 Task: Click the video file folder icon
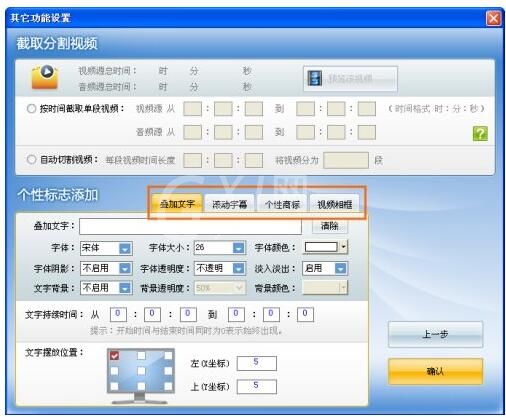pos(45,77)
